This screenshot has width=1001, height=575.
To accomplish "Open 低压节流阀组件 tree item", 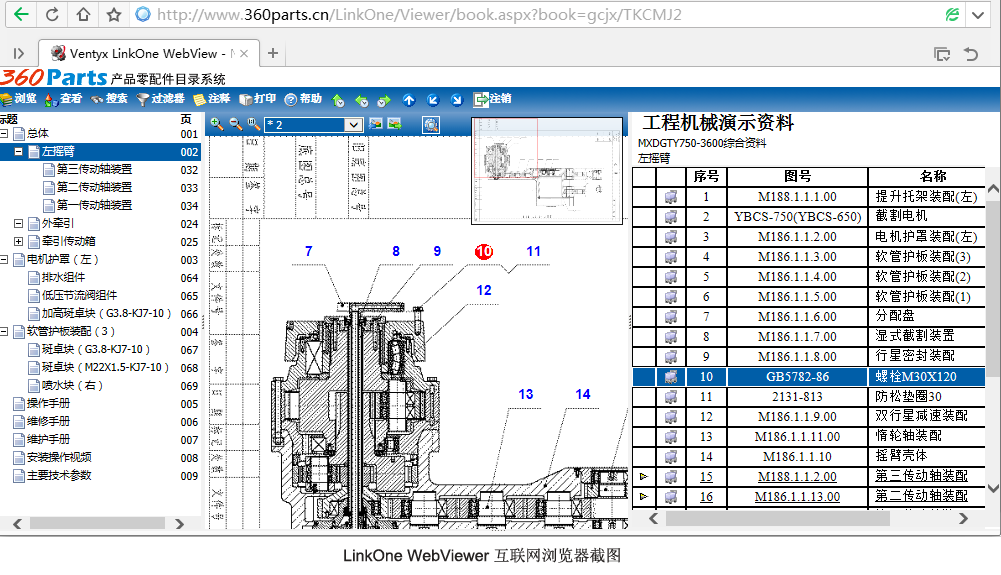I will pos(79,295).
